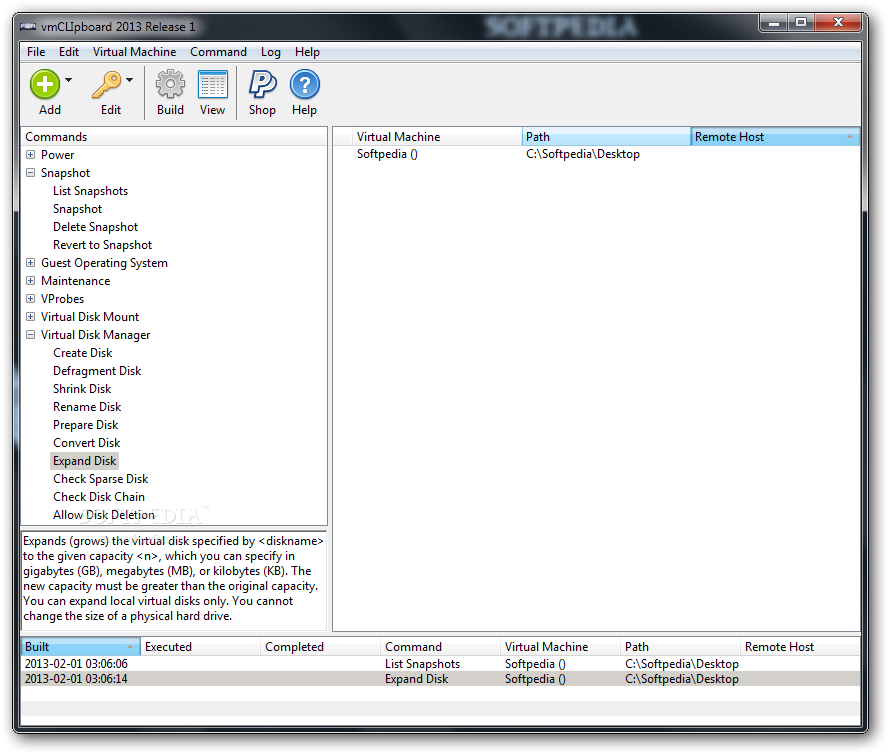Sort log by Built column

(80, 647)
